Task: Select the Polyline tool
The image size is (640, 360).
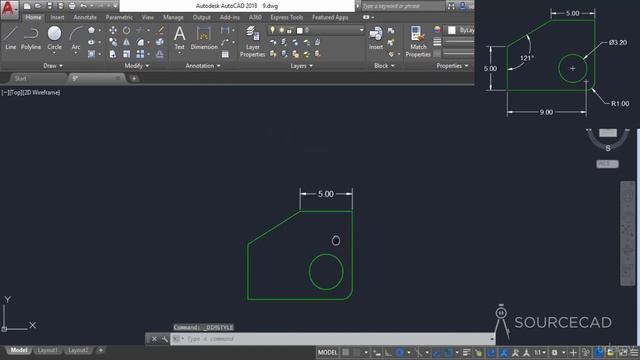Action: 31,38
